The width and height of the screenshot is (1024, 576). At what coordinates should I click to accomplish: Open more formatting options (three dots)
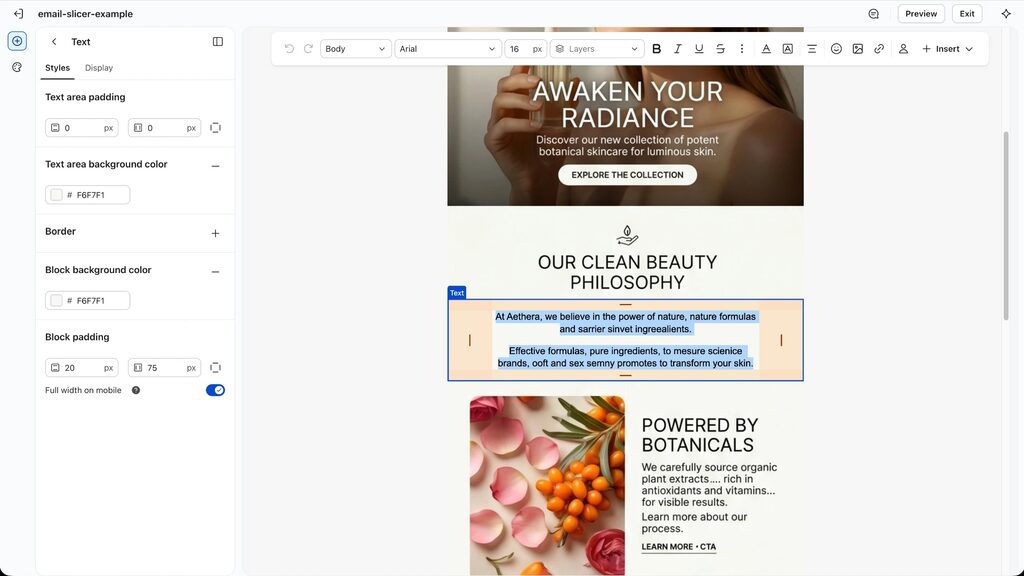pyautogui.click(x=742, y=49)
